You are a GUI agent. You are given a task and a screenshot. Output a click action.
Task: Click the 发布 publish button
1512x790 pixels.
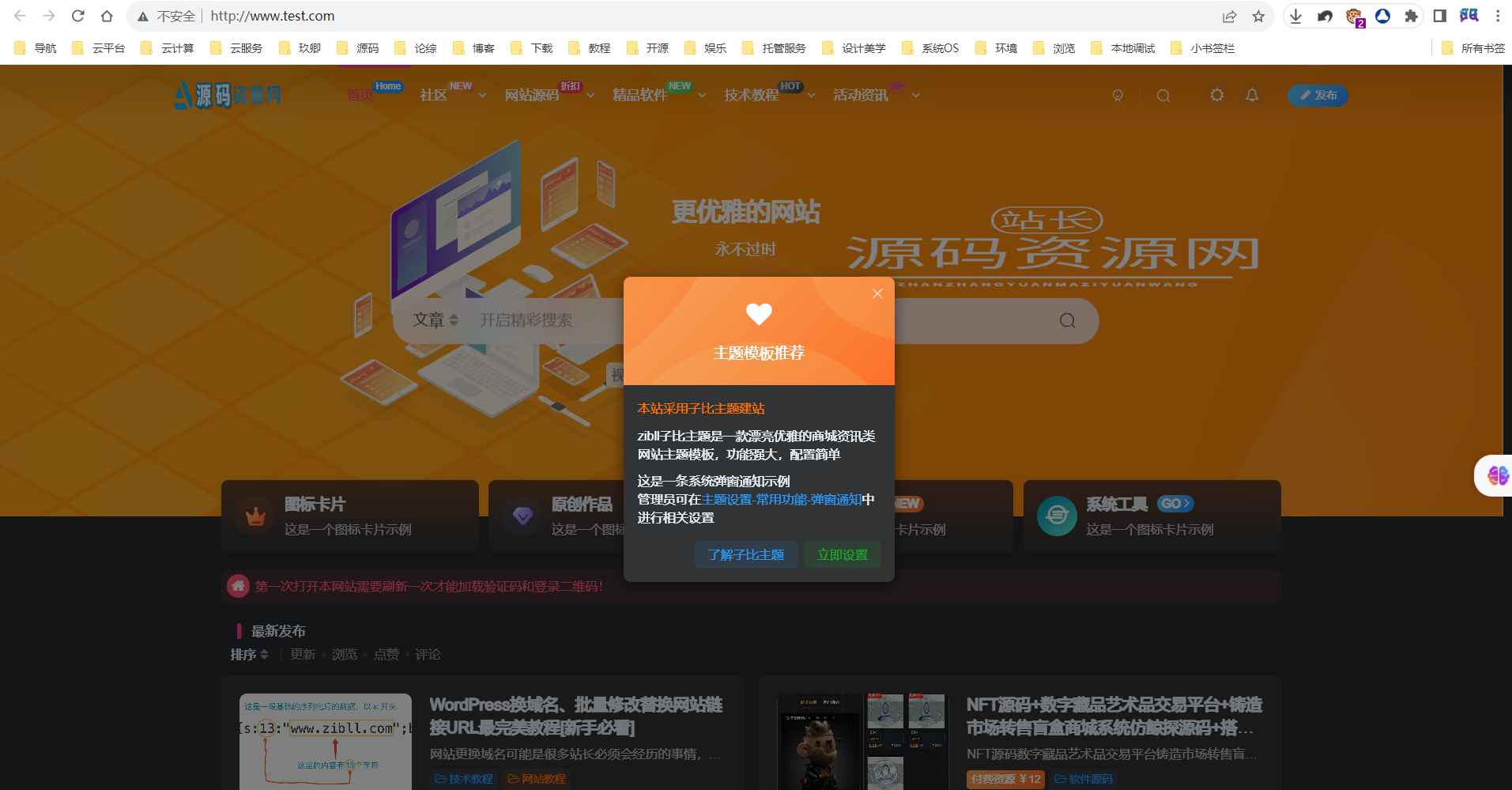click(1318, 95)
